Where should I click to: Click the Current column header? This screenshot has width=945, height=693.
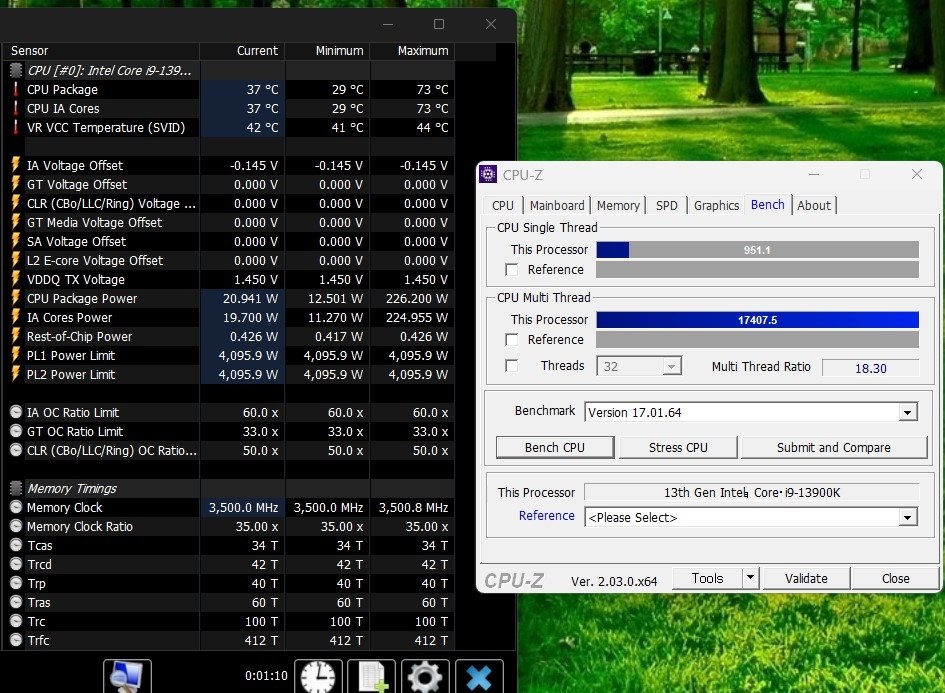point(242,51)
